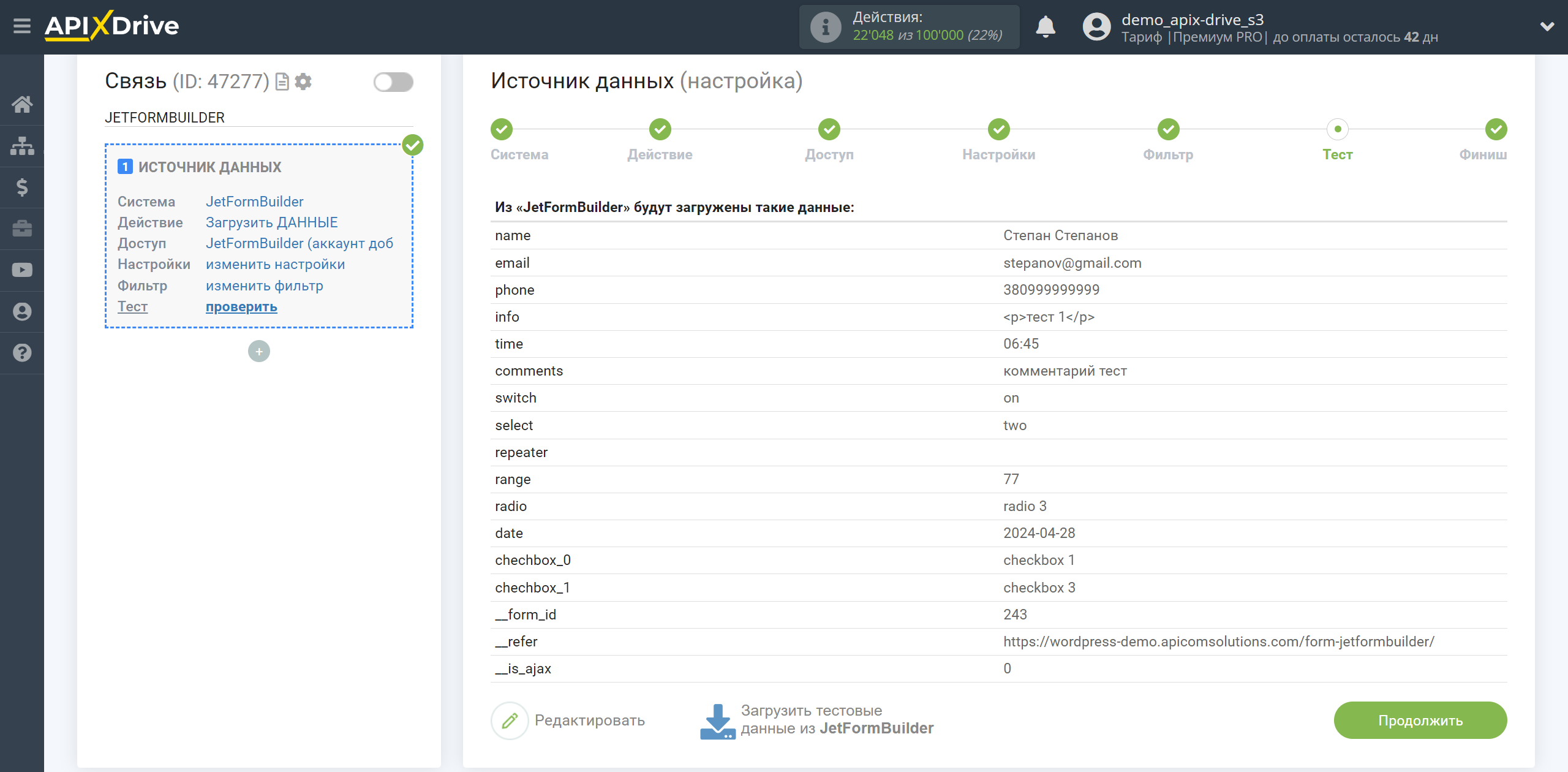
Task: Open YouTube video tutorials icon
Action: 22,270
